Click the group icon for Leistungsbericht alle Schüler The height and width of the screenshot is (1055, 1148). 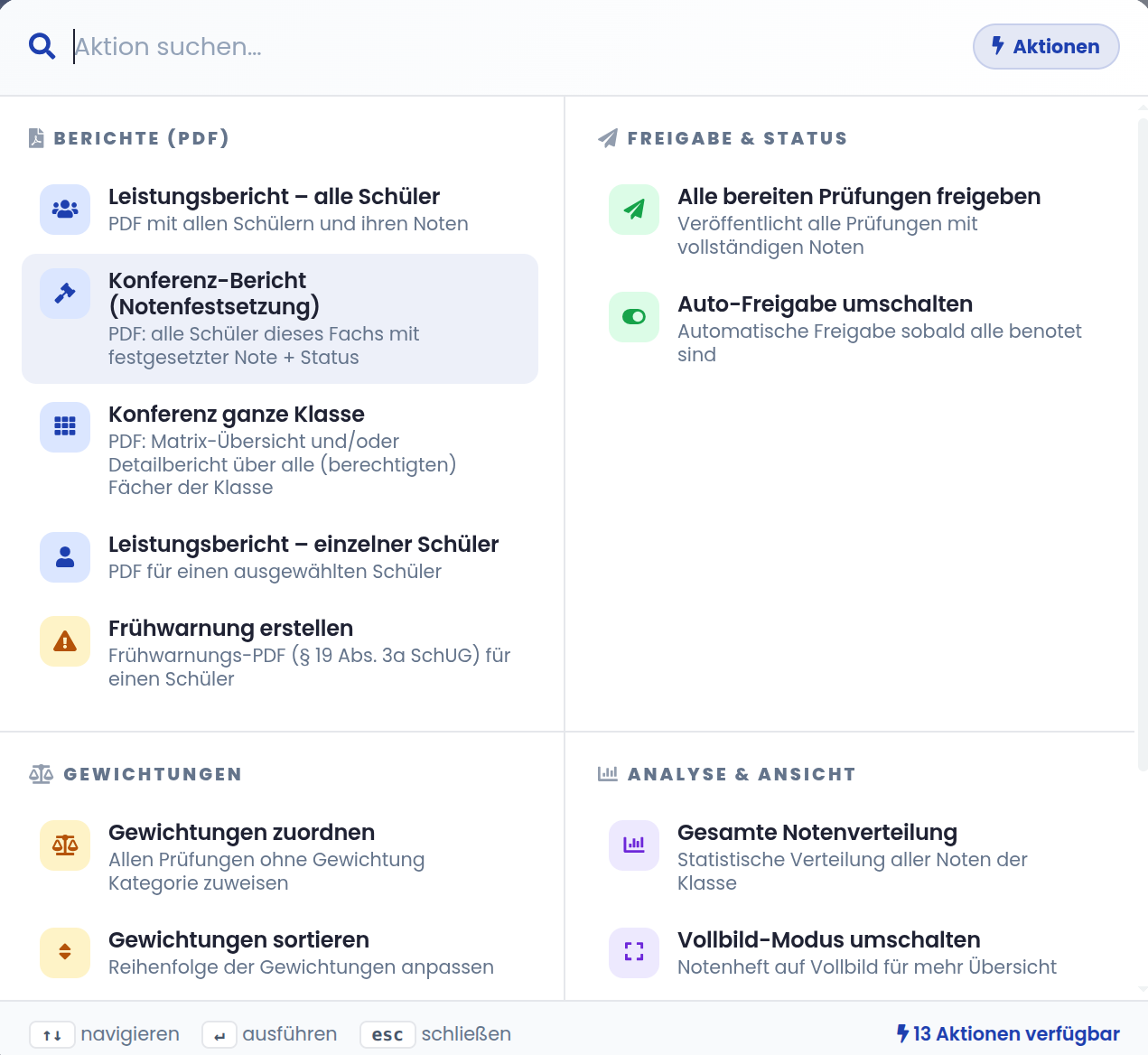click(x=65, y=210)
